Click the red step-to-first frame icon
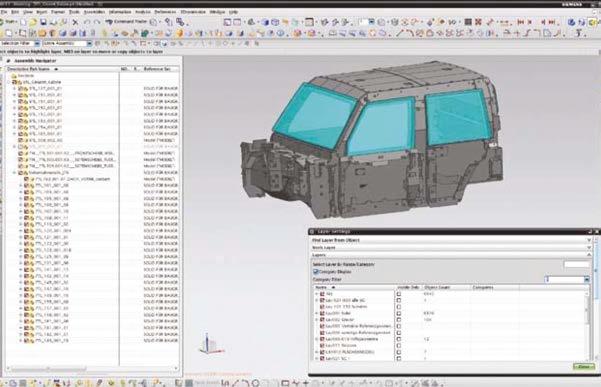This screenshot has height=387, width=601. tap(521, 22)
